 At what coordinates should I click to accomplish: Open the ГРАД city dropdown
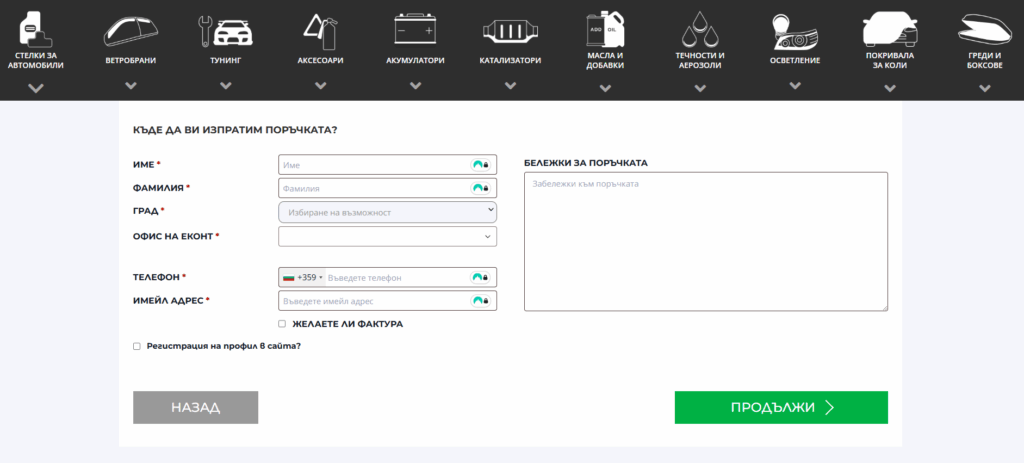(387, 212)
